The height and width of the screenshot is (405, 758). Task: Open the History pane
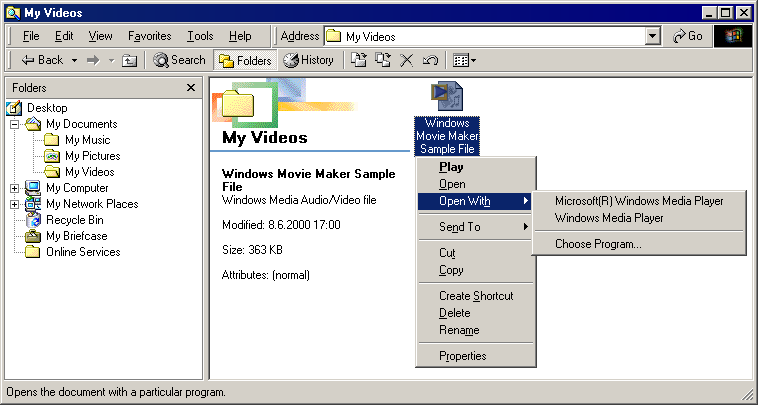pyautogui.click(x=308, y=60)
